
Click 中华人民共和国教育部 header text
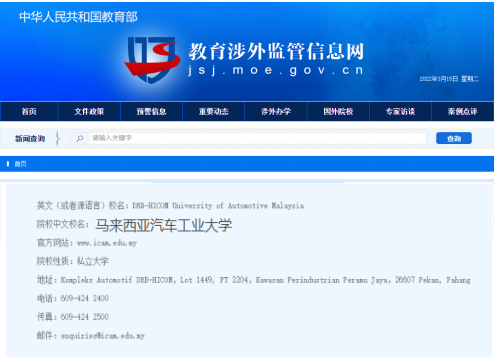[78, 17]
